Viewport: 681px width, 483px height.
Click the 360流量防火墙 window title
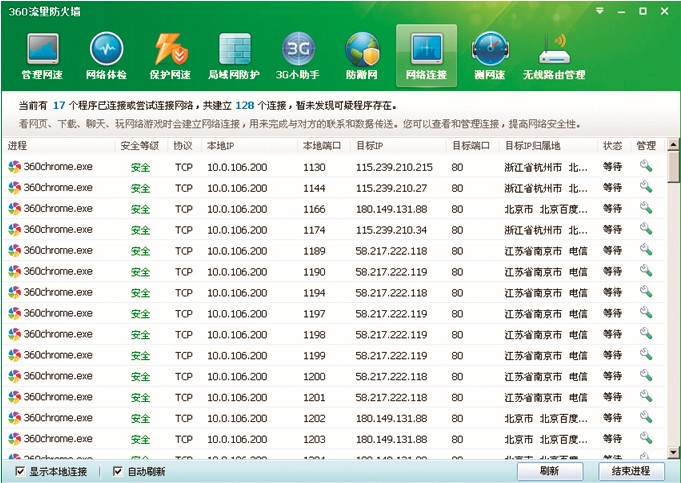click(x=44, y=11)
